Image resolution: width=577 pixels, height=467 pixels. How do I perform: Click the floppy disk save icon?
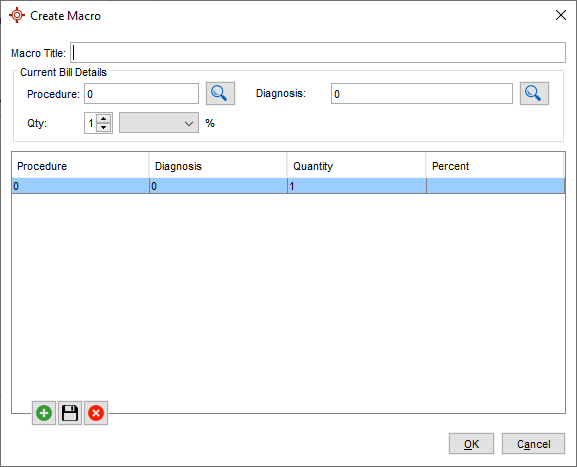pos(70,413)
